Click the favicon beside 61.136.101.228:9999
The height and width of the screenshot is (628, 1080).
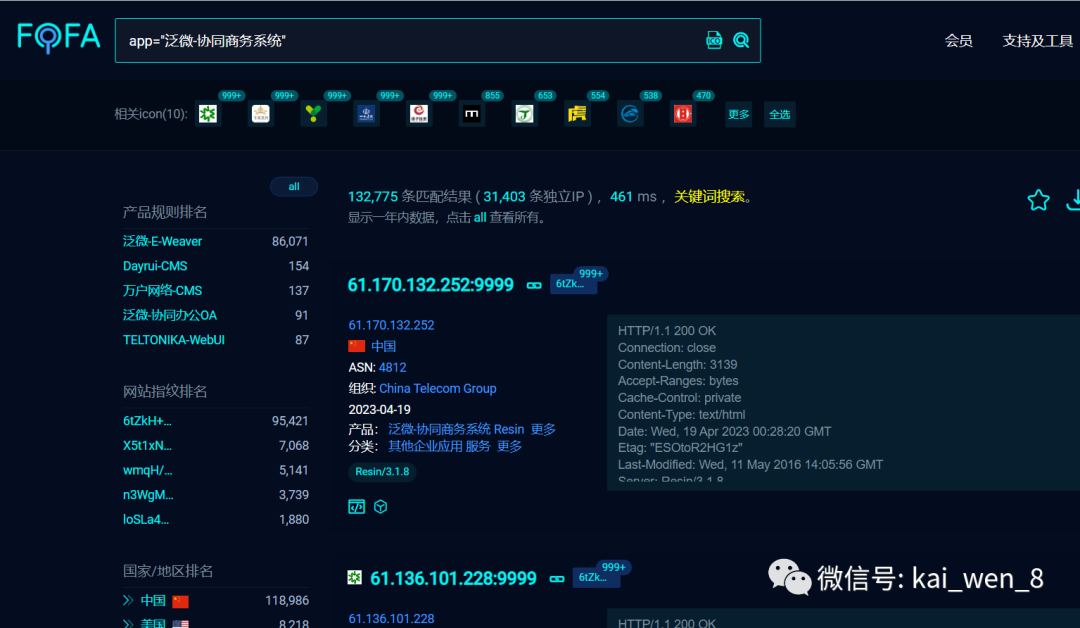(355, 578)
